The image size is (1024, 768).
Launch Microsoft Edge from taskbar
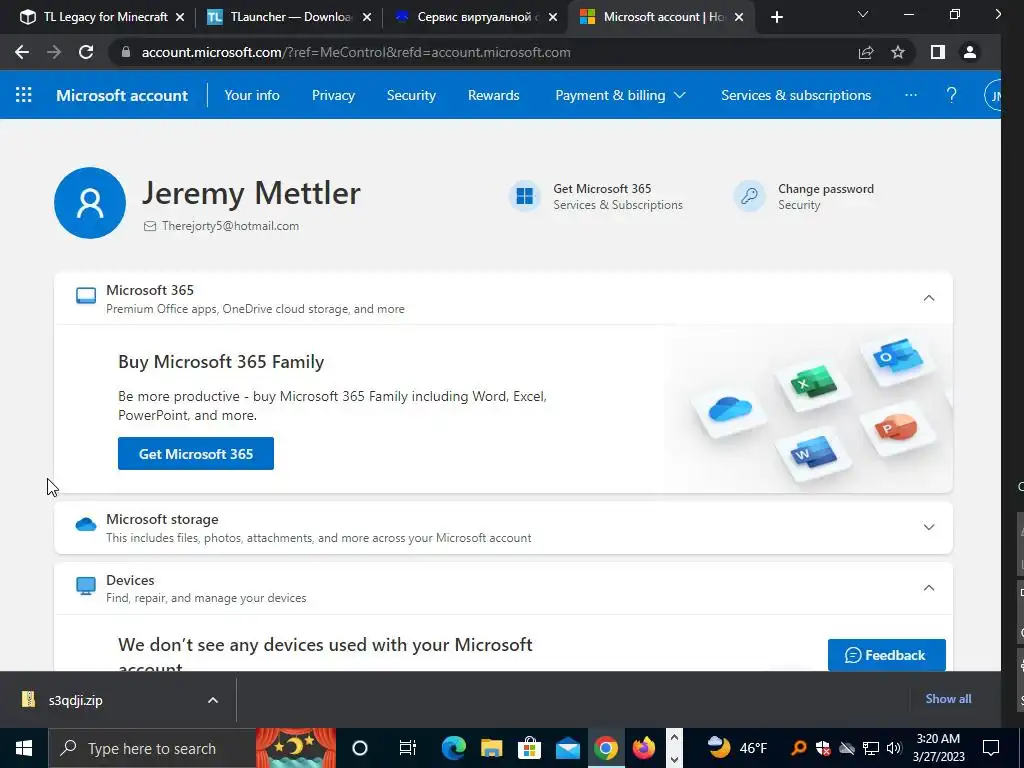pos(453,748)
